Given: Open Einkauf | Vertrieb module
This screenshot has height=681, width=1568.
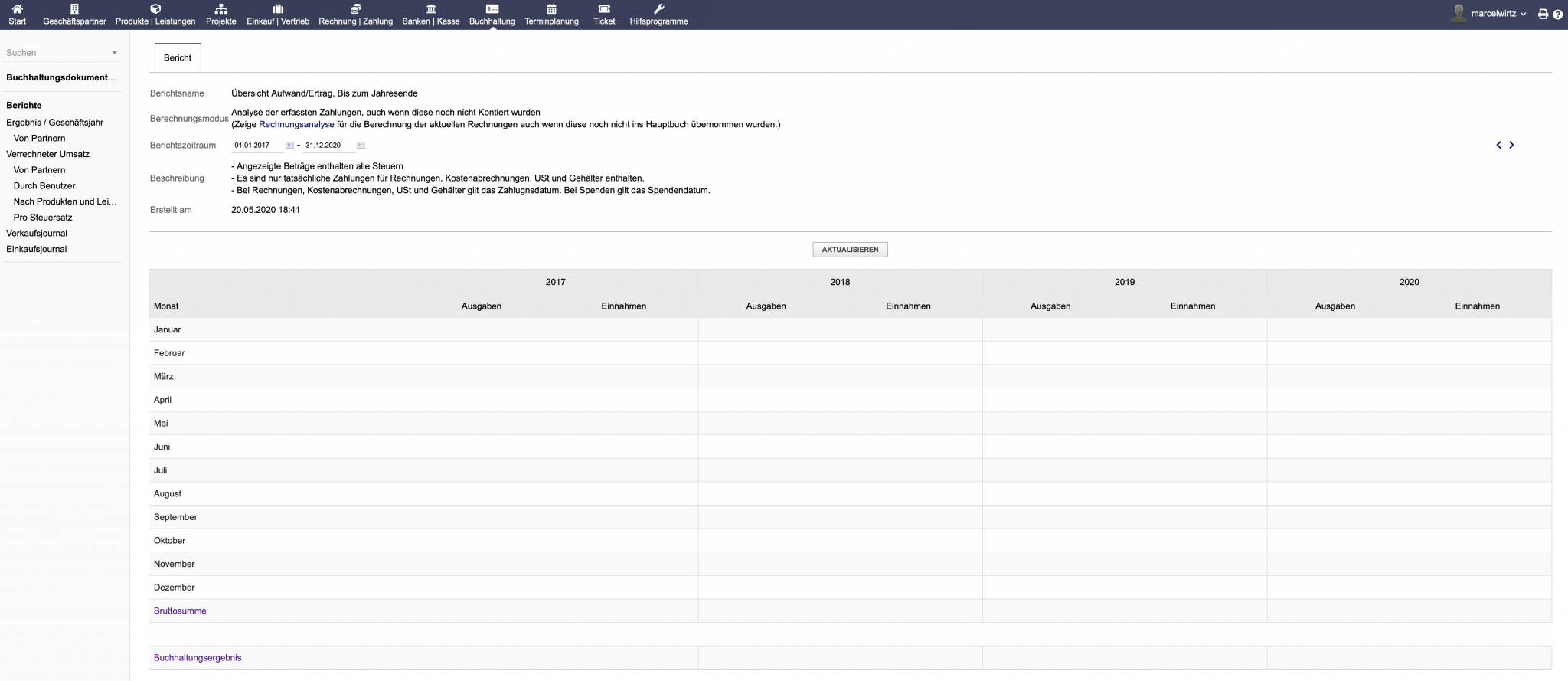Looking at the screenshot, I should click(x=278, y=15).
